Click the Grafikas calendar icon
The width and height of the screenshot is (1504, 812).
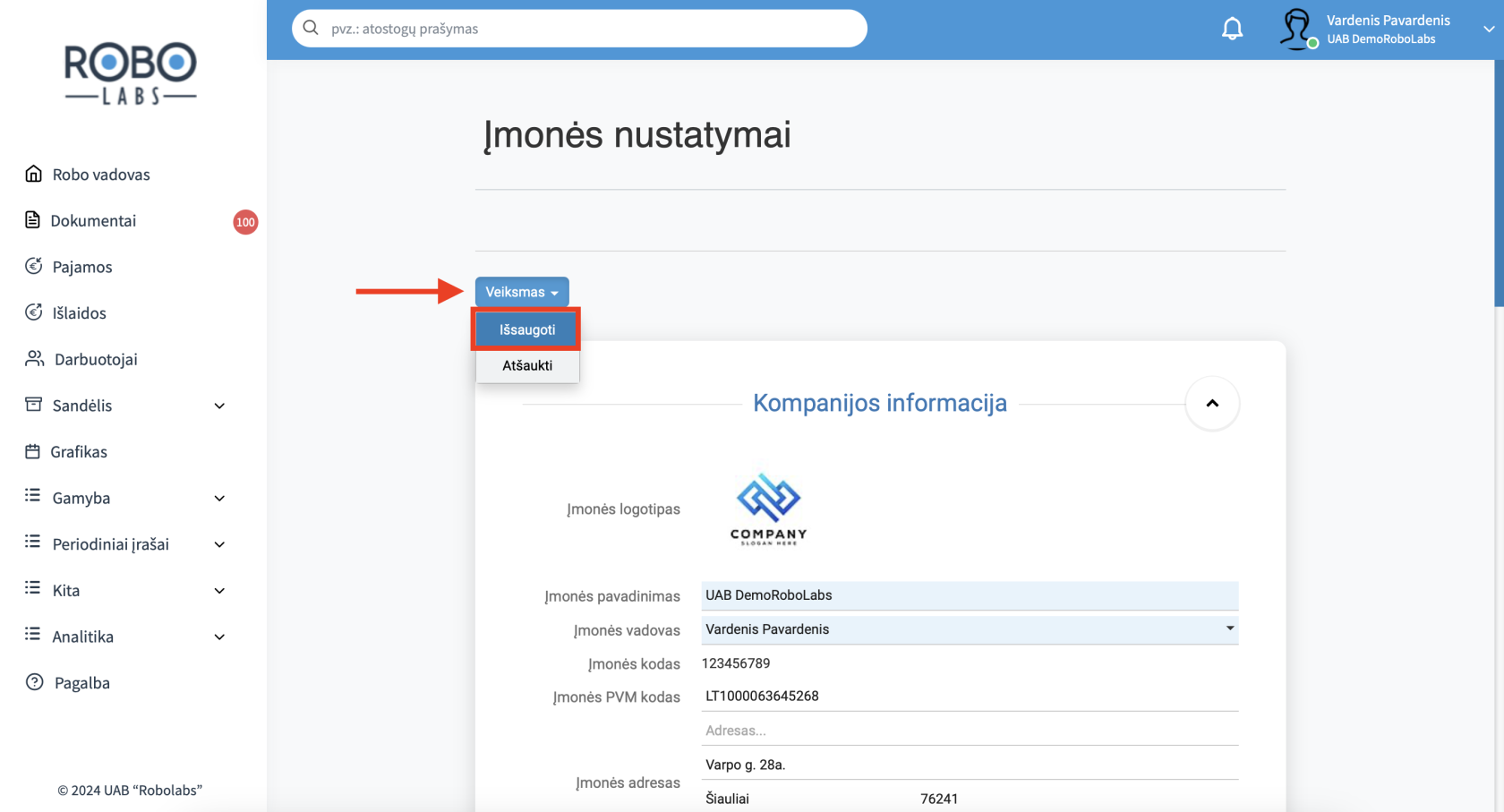tap(32, 451)
